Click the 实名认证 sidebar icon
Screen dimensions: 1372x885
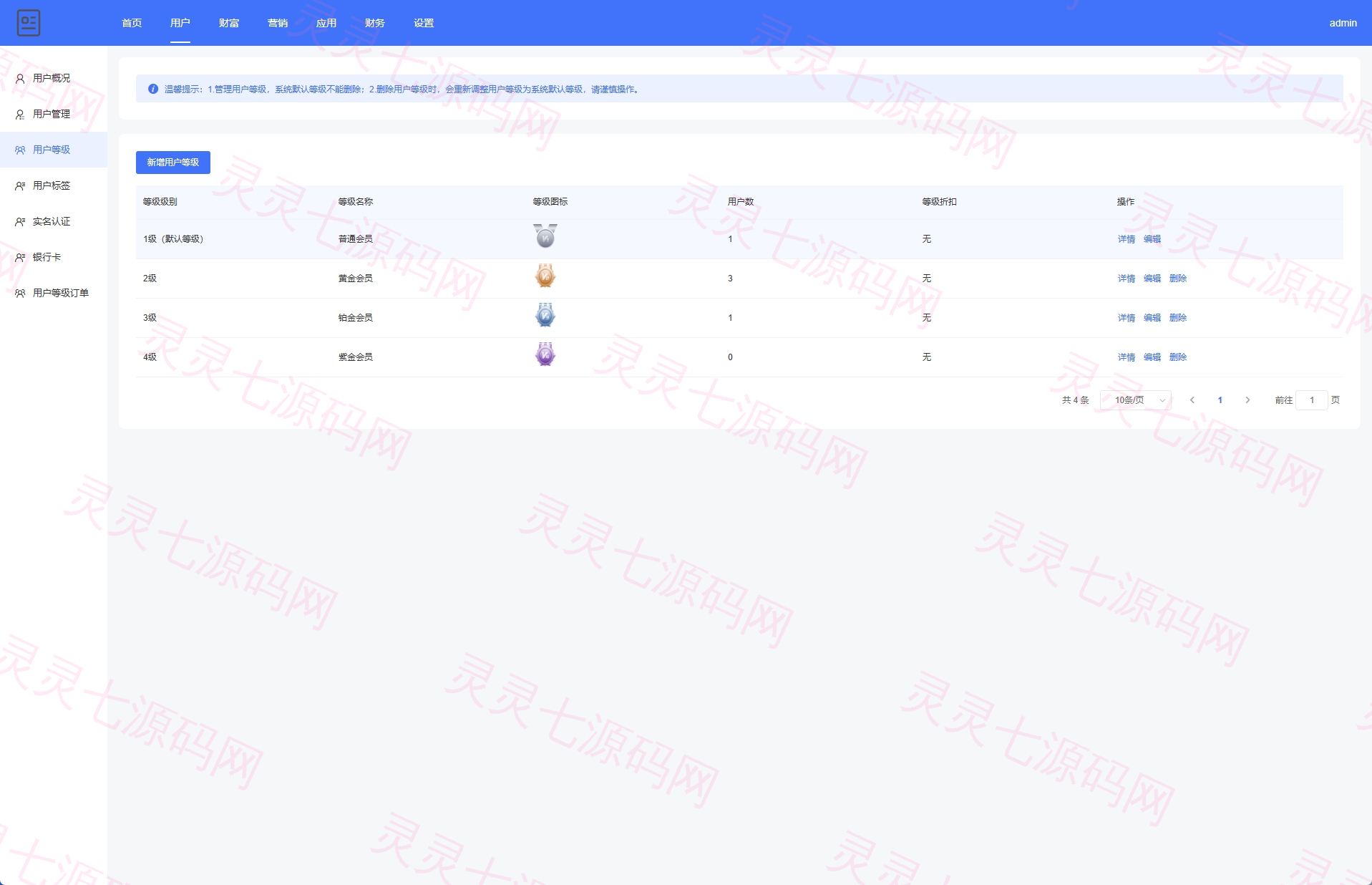click(20, 221)
